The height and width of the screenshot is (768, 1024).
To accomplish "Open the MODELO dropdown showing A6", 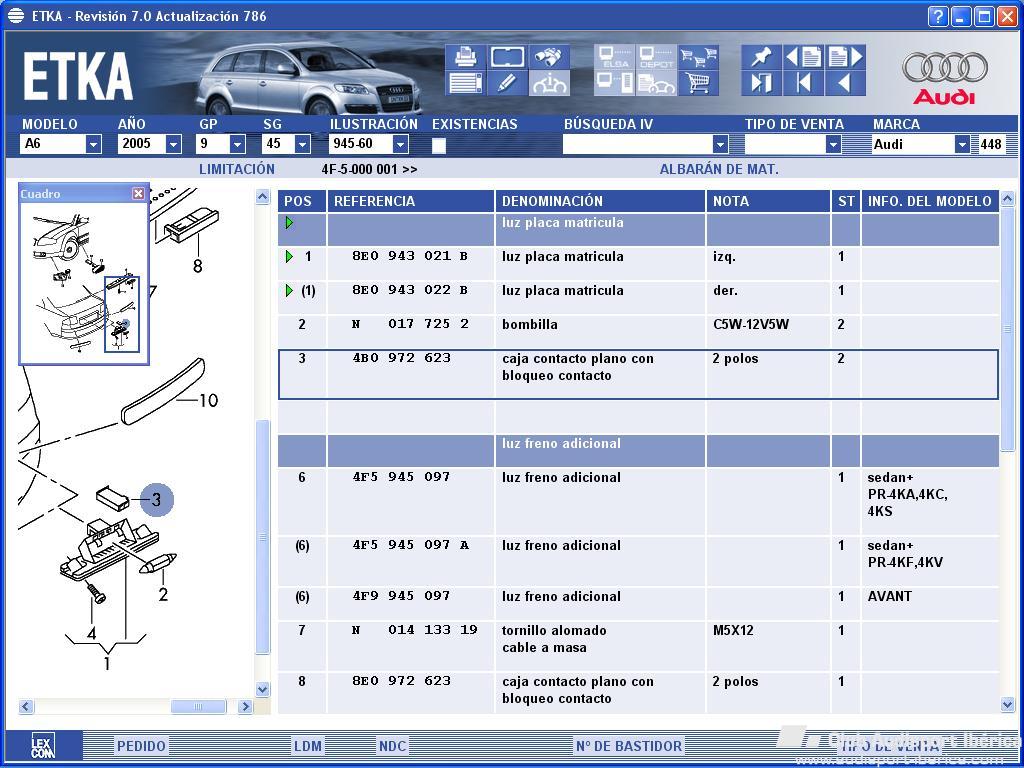I will (x=94, y=144).
